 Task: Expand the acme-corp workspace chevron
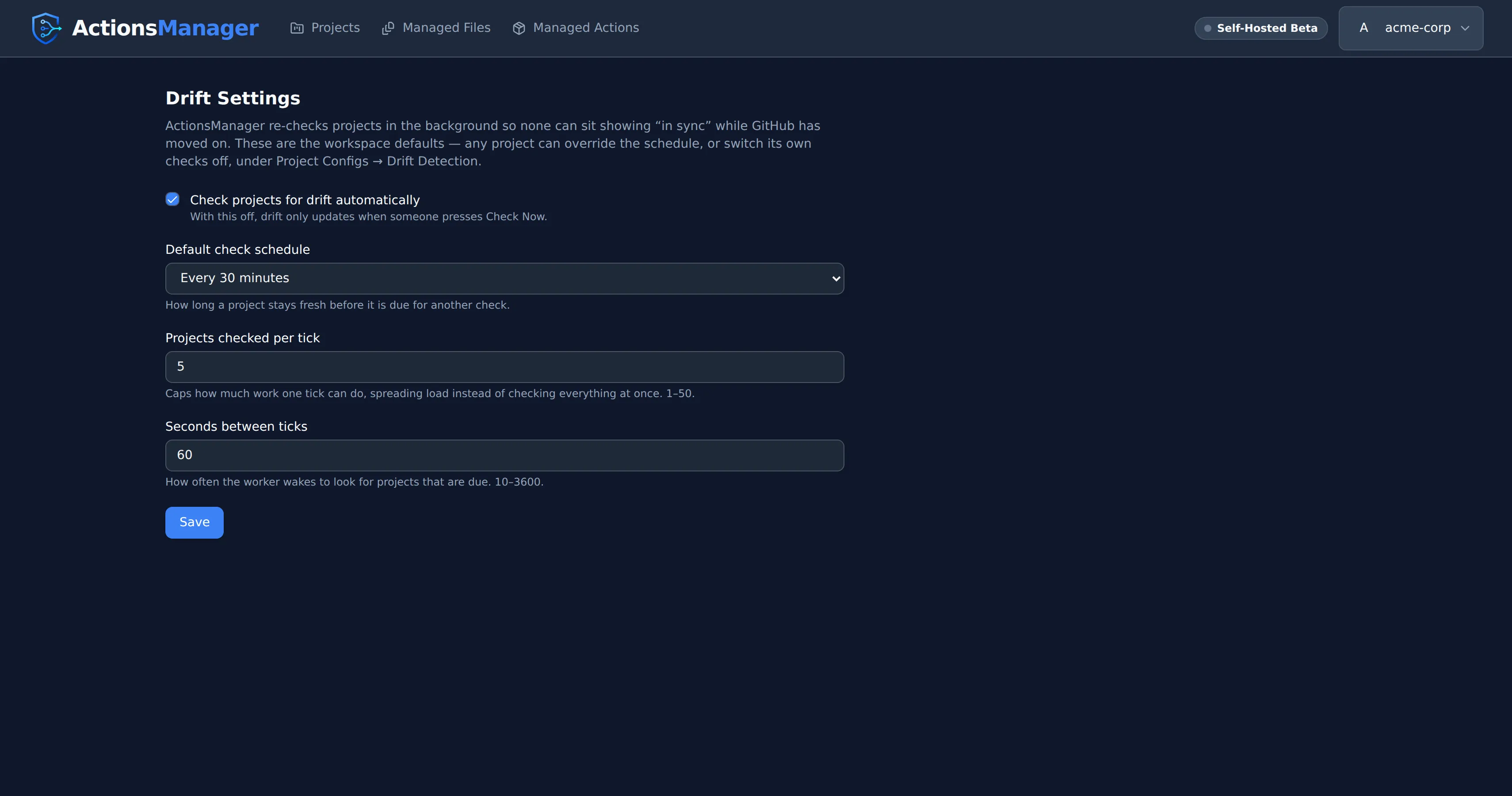point(1465,28)
